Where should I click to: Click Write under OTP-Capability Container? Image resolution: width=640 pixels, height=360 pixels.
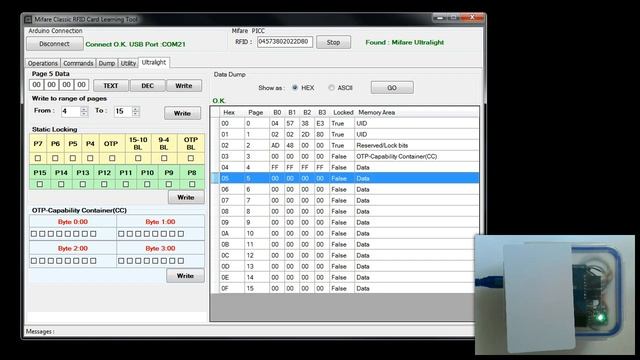(x=185, y=276)
